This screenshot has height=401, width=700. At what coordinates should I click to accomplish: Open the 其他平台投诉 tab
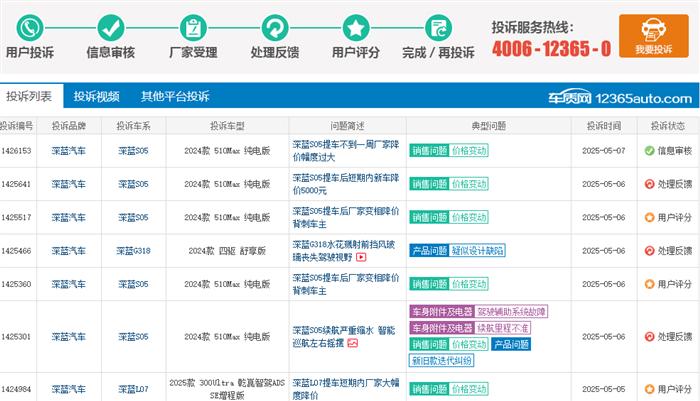click(x=175, y=97)
